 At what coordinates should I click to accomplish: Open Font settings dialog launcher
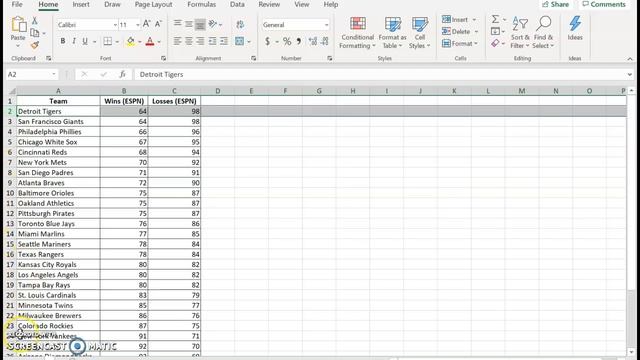(x=164, y=58)
